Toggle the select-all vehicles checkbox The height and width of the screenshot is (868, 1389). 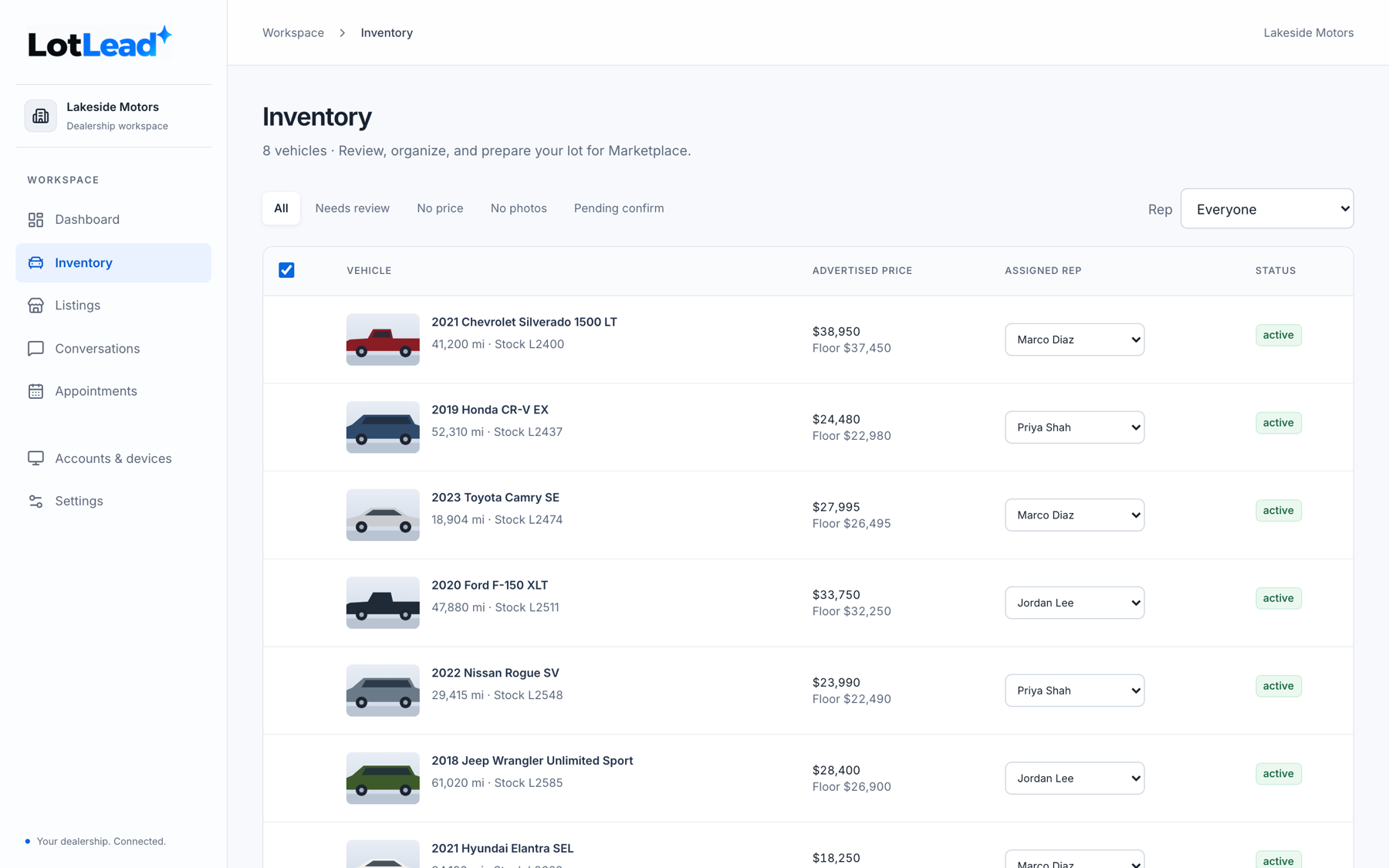pyautogui.click(x=286, y=270)
